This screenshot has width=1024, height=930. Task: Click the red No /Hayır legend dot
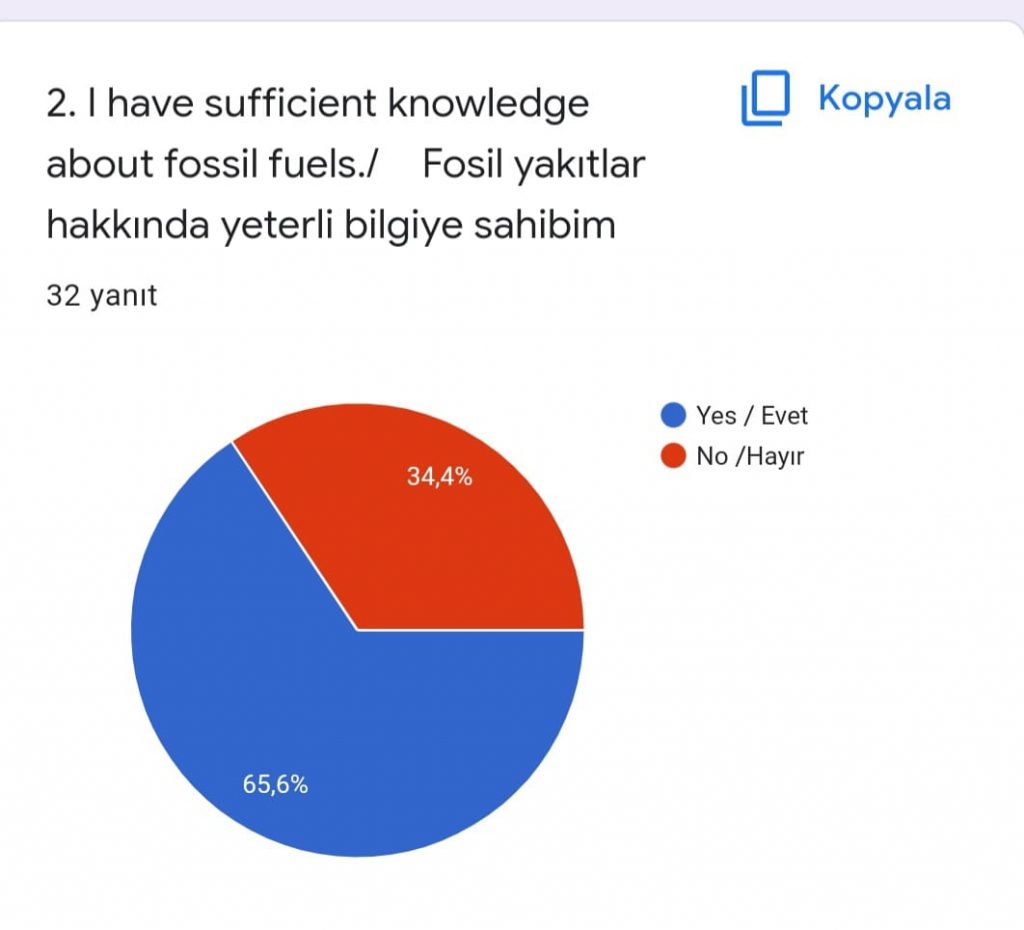coord(673,456)
